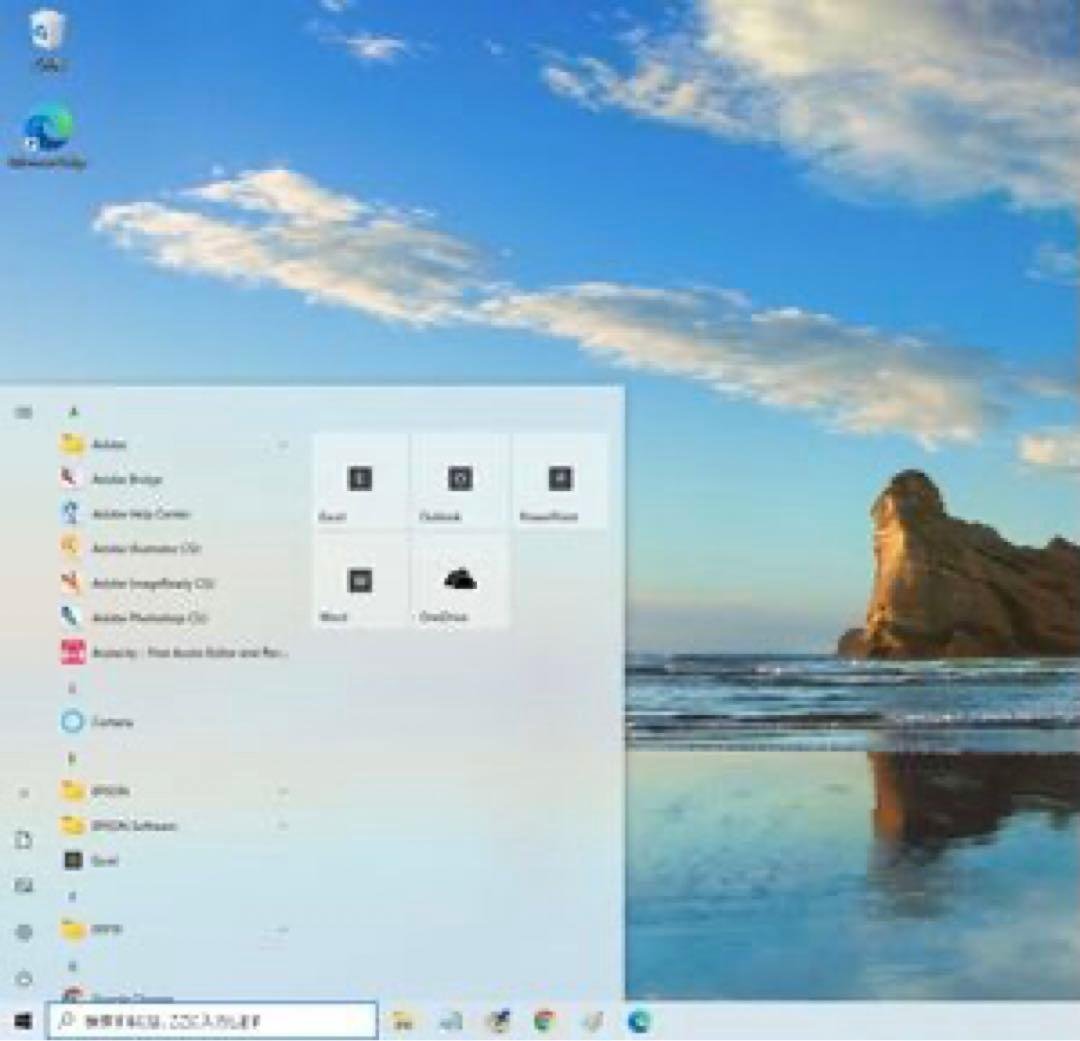This screenshot has height=1041, width=1080.
Task: Jump via the letter A header
Action: [74, 412]
